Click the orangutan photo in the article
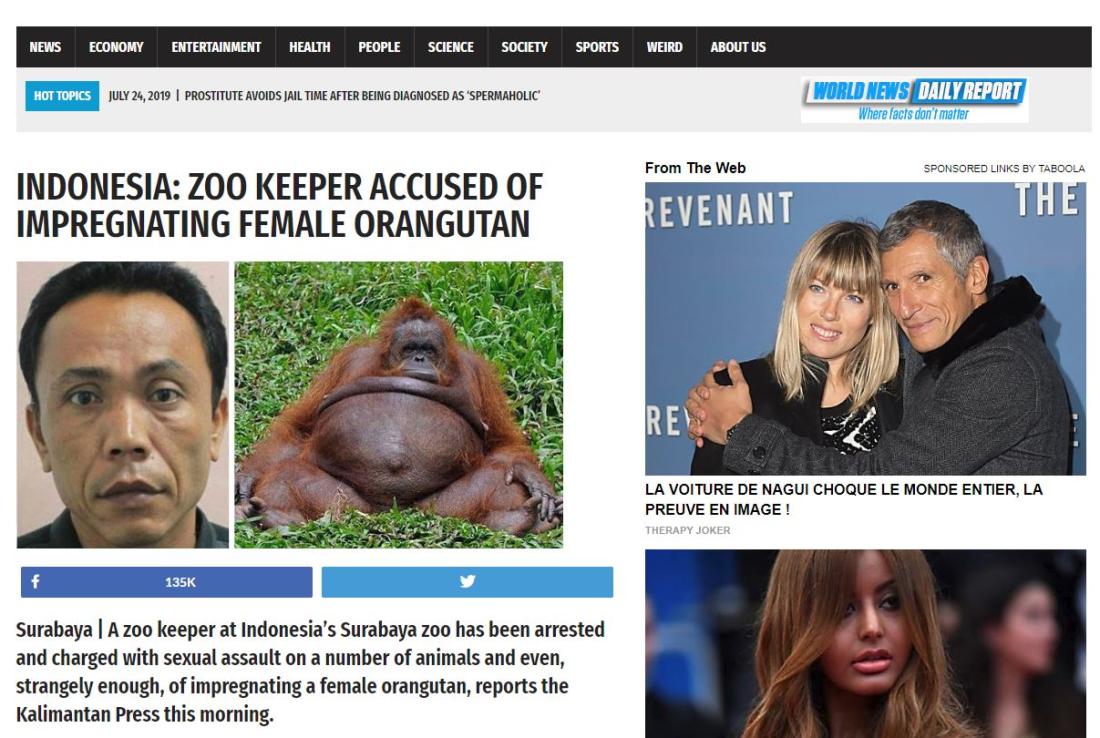The height and width of the screenshot is (738, 1100). 398,405
